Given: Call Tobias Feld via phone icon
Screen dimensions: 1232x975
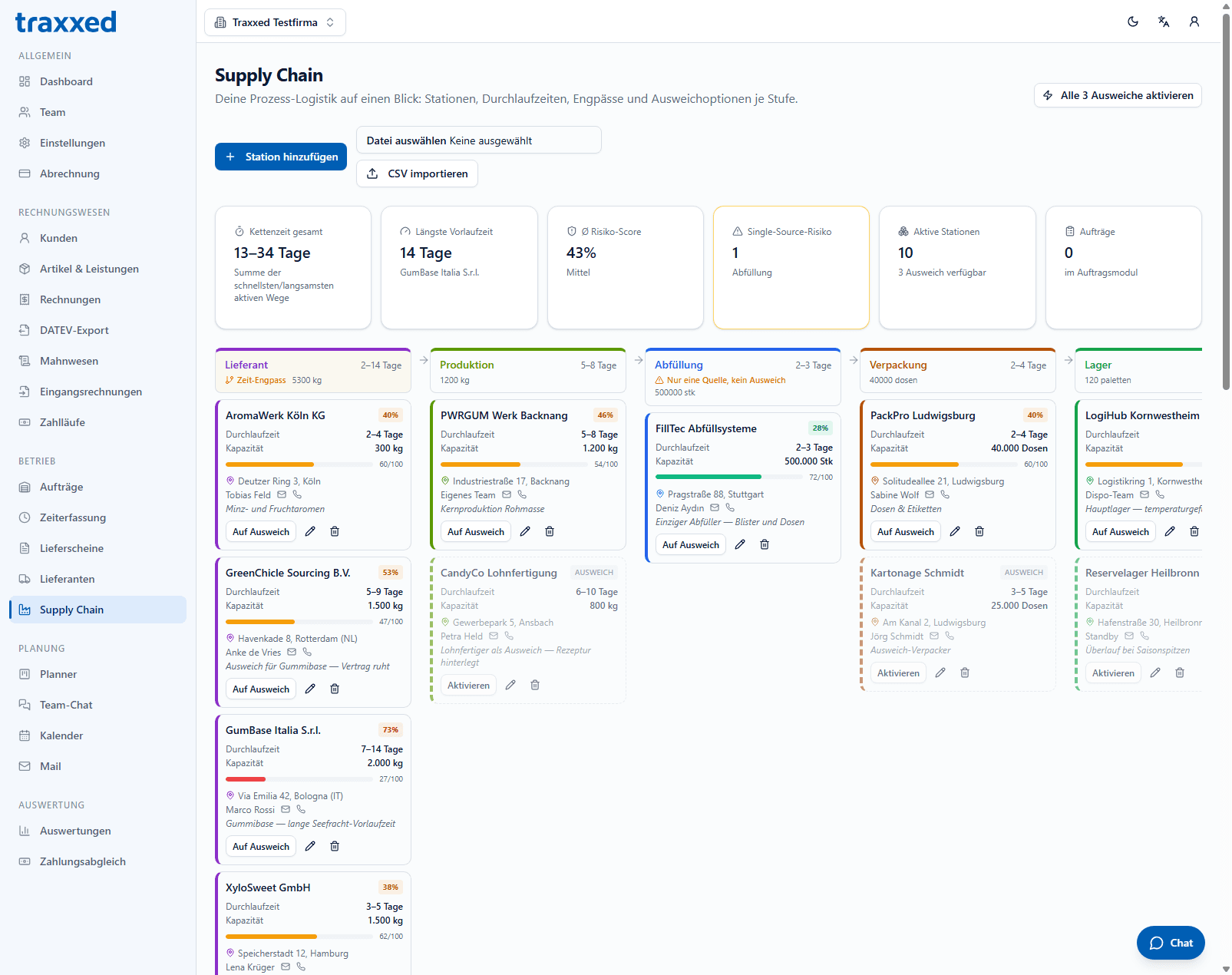Looking at the screenshot, I should tap(297, 495).
